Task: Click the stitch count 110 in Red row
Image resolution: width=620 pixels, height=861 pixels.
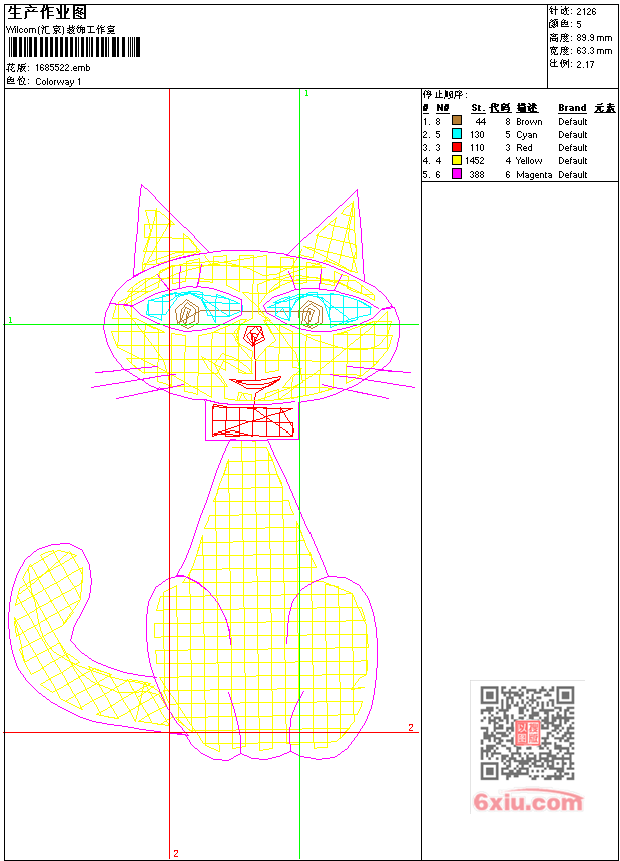Action: click(x=477, y=147)
